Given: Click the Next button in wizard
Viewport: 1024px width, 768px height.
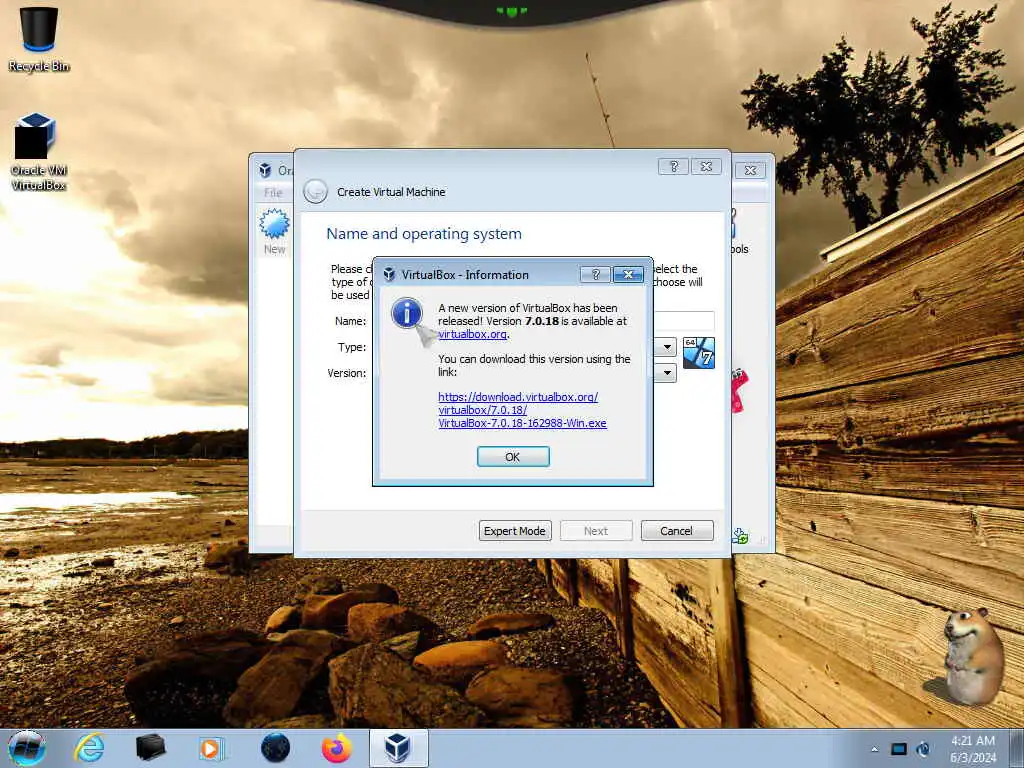Looking at the screenshot, I should coord(596,531).
